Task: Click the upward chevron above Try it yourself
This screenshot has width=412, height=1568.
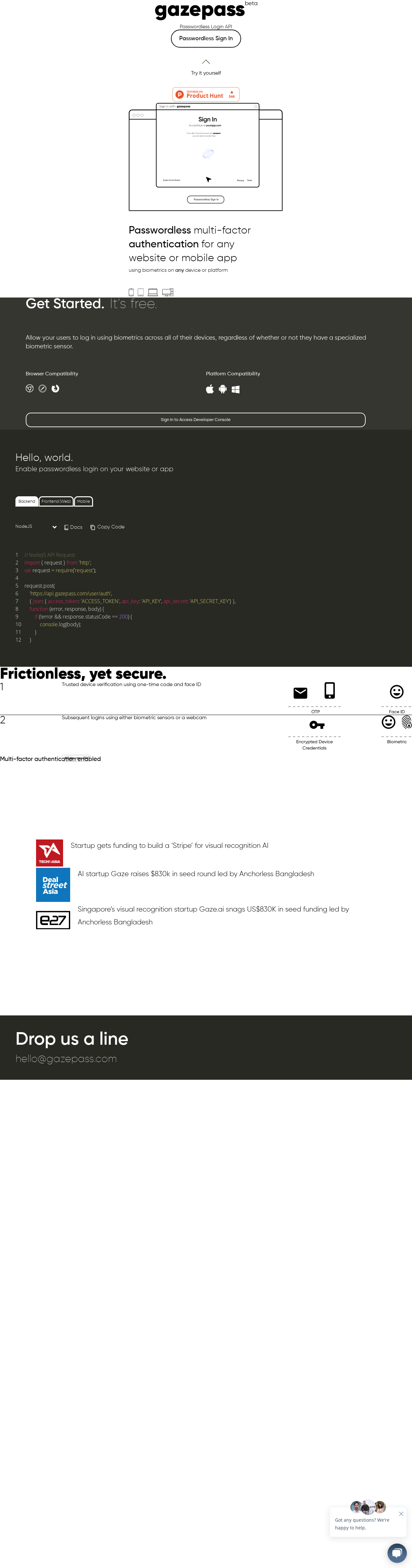Action: (x=206, y=61)
